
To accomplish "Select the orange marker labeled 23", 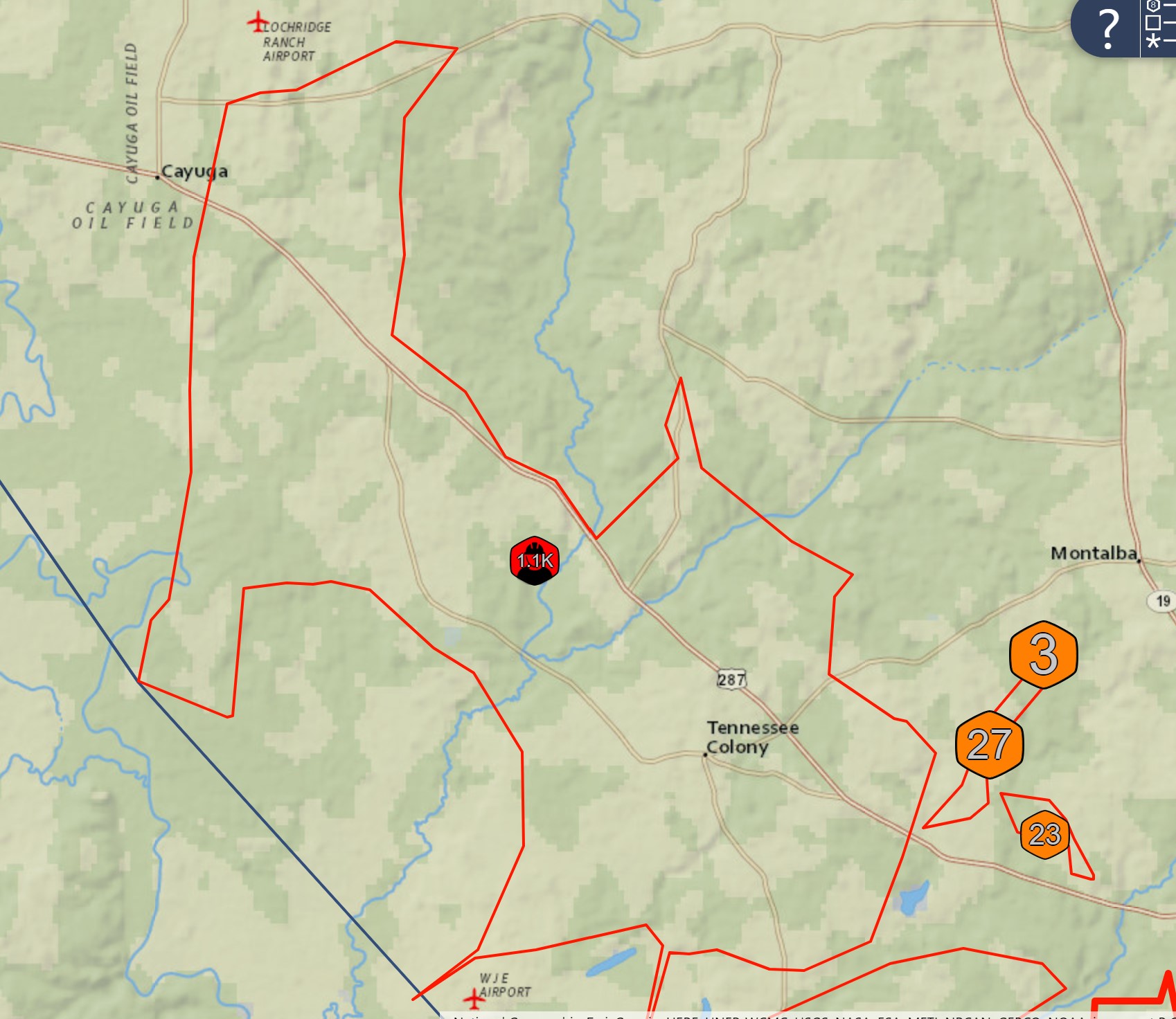I will point(1044,834).
